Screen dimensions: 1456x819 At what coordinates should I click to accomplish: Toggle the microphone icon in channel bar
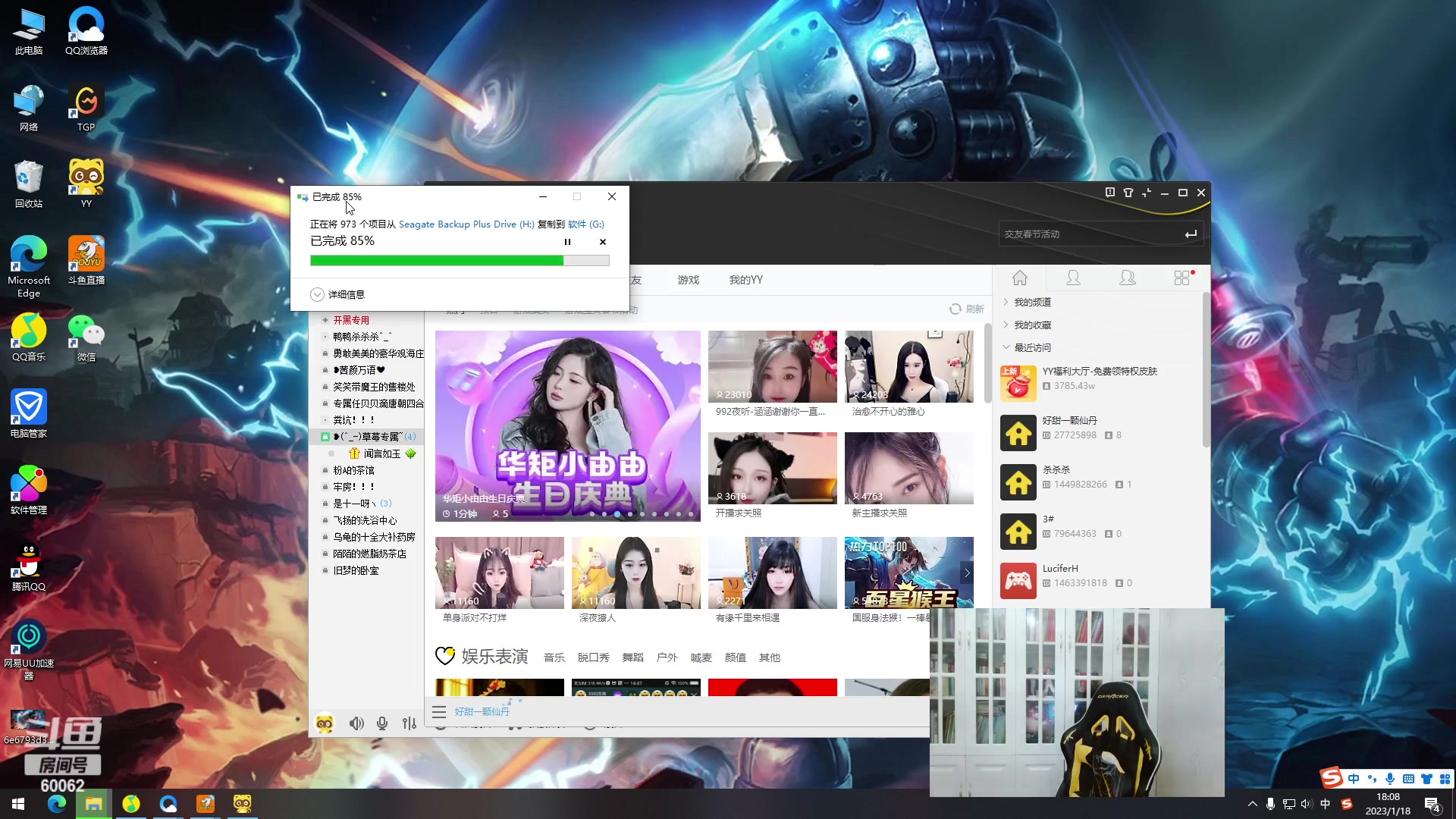tap(382, 723)
